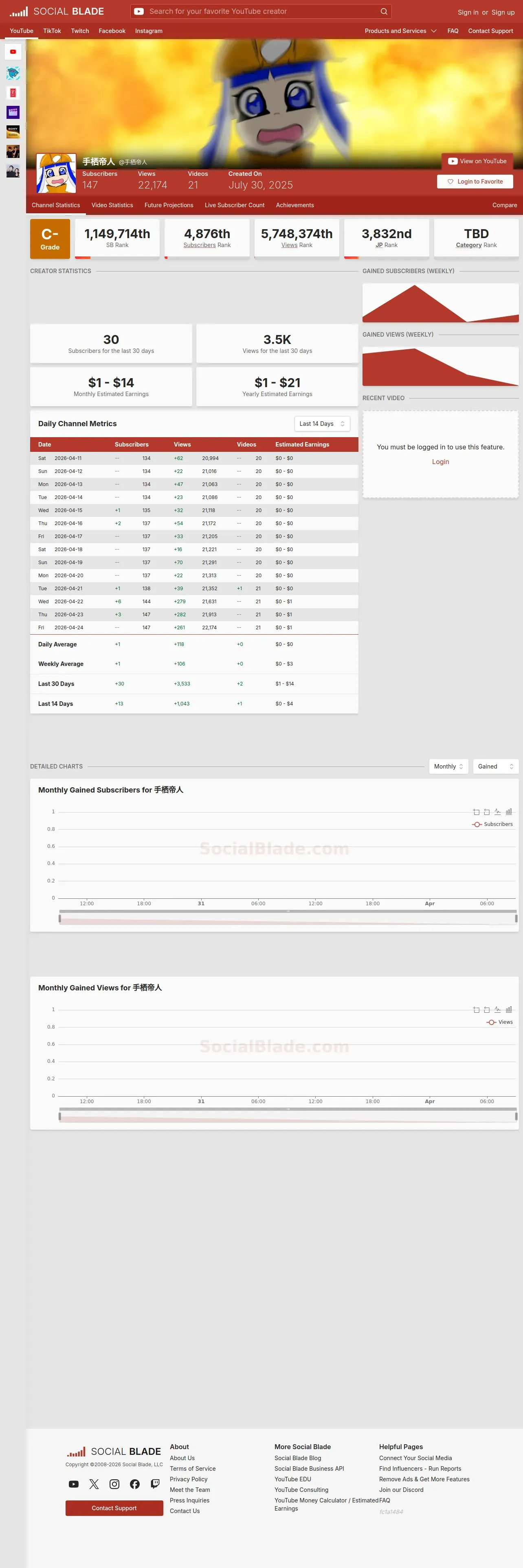Click Sign in link
Viewport: 523px width, 1568px height.
[x=468, y=12]
